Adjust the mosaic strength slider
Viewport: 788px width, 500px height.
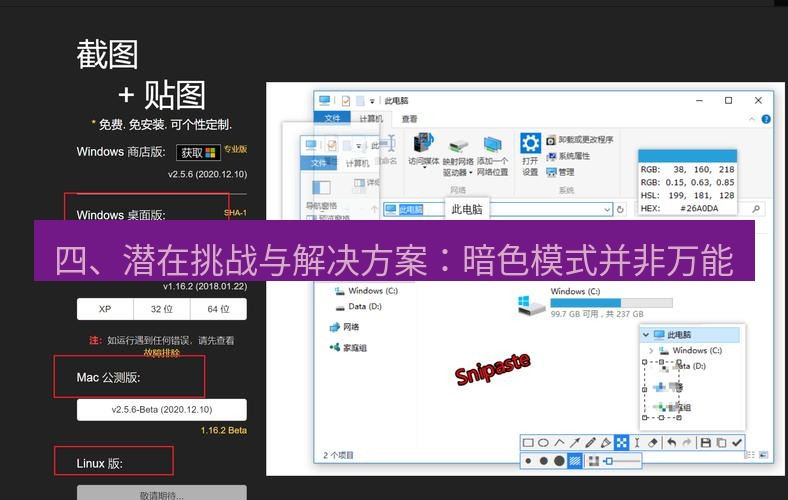(x=622, y=461)
